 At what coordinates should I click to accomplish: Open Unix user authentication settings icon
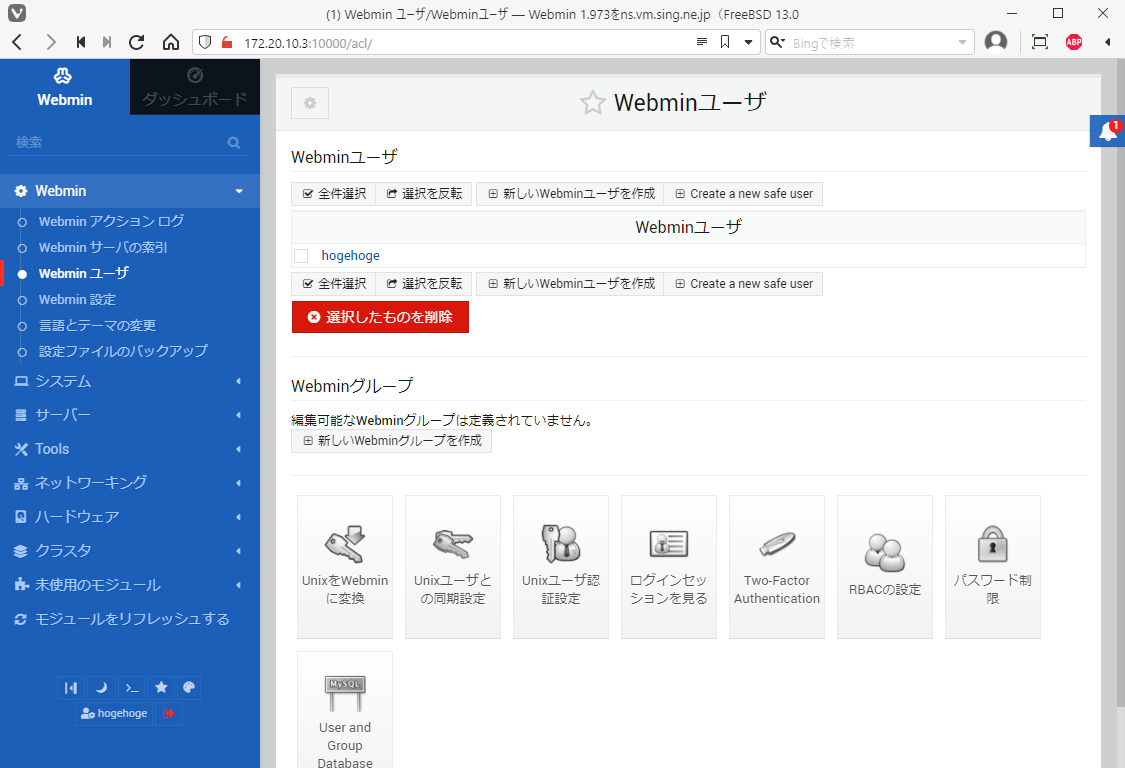click(561, 566)
